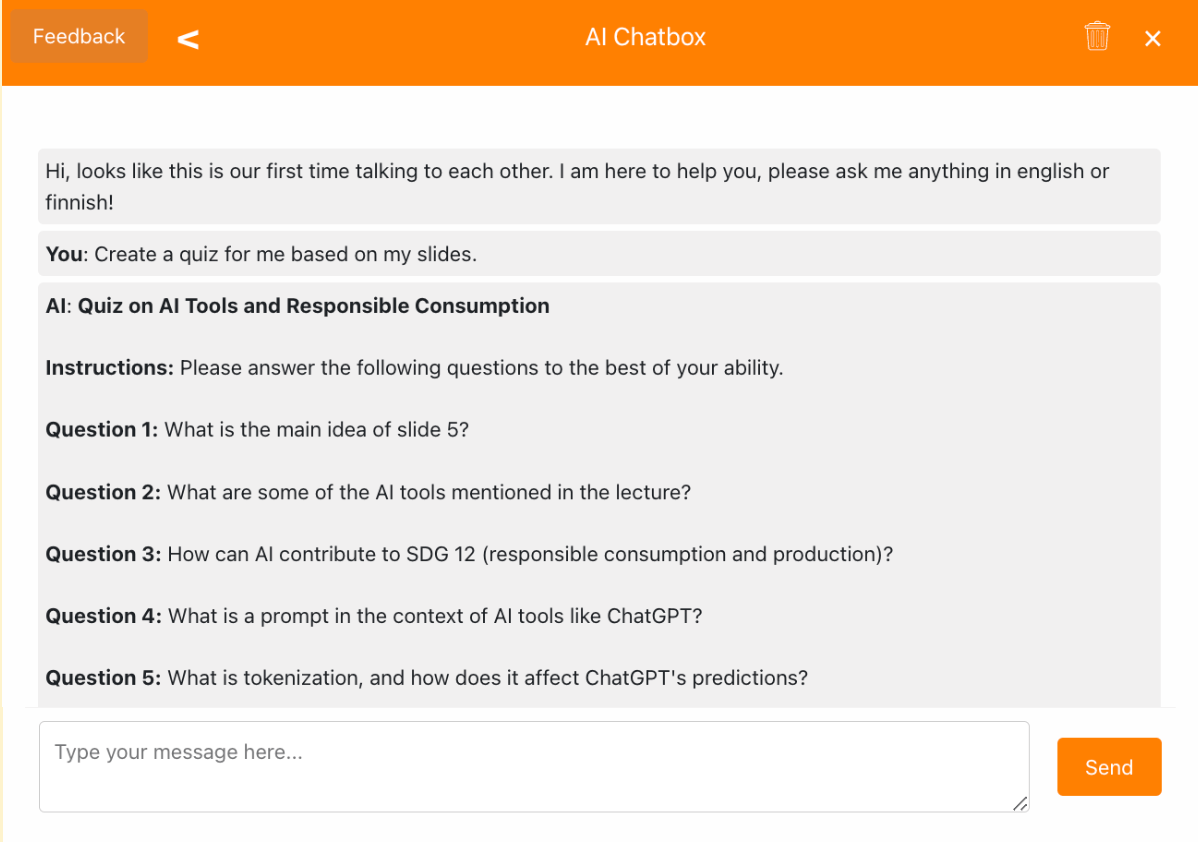Select the AI Chatbox title bar text

645,37
